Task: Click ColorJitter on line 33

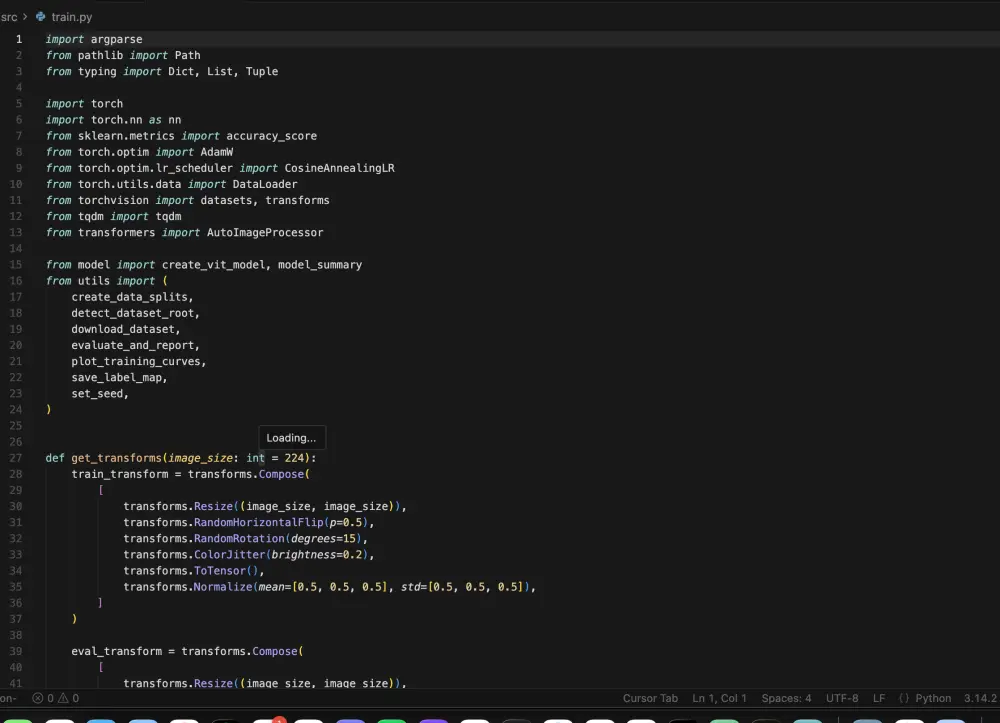Action: (230, 555)
